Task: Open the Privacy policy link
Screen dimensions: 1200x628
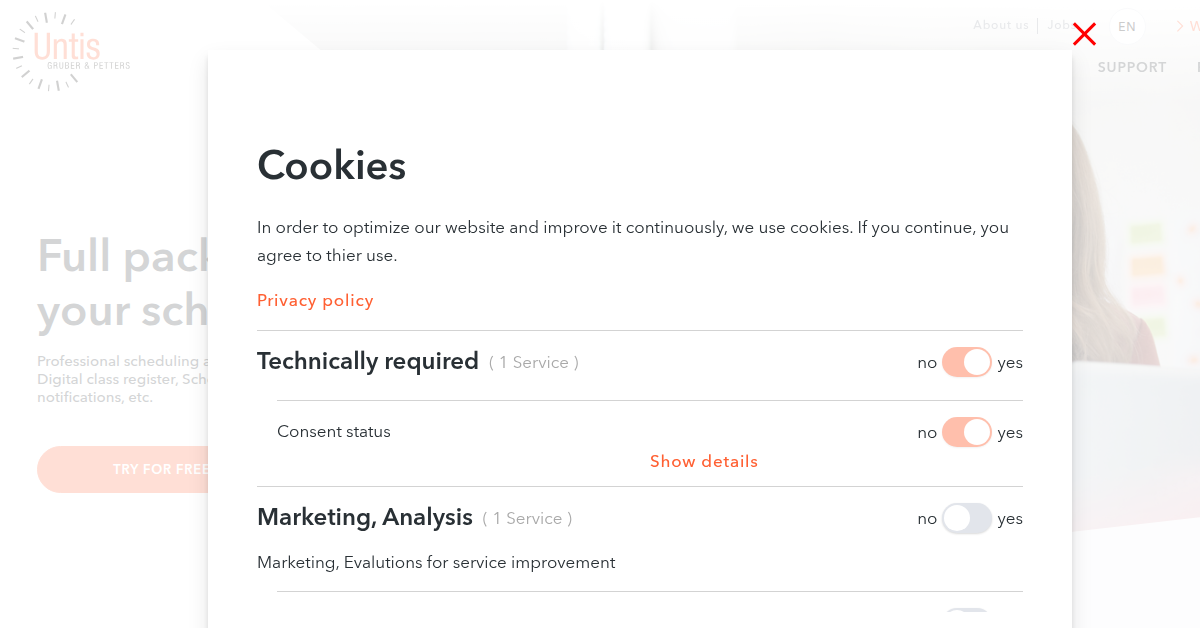Action: click(315, 300)
